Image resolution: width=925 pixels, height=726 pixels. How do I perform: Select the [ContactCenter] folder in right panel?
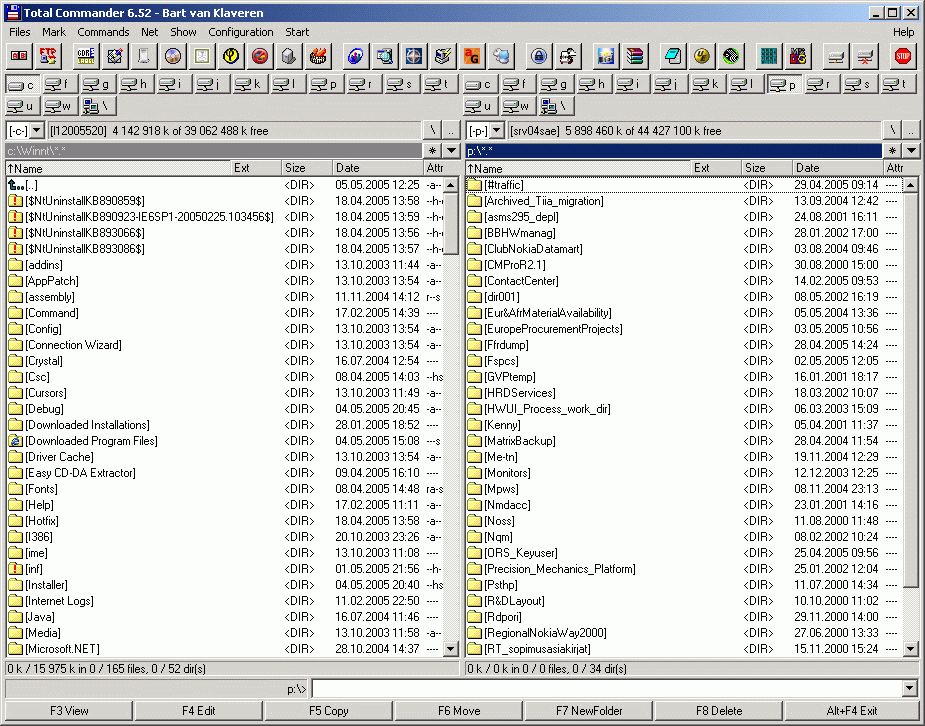pyautogui.click(x=684, y=281)
